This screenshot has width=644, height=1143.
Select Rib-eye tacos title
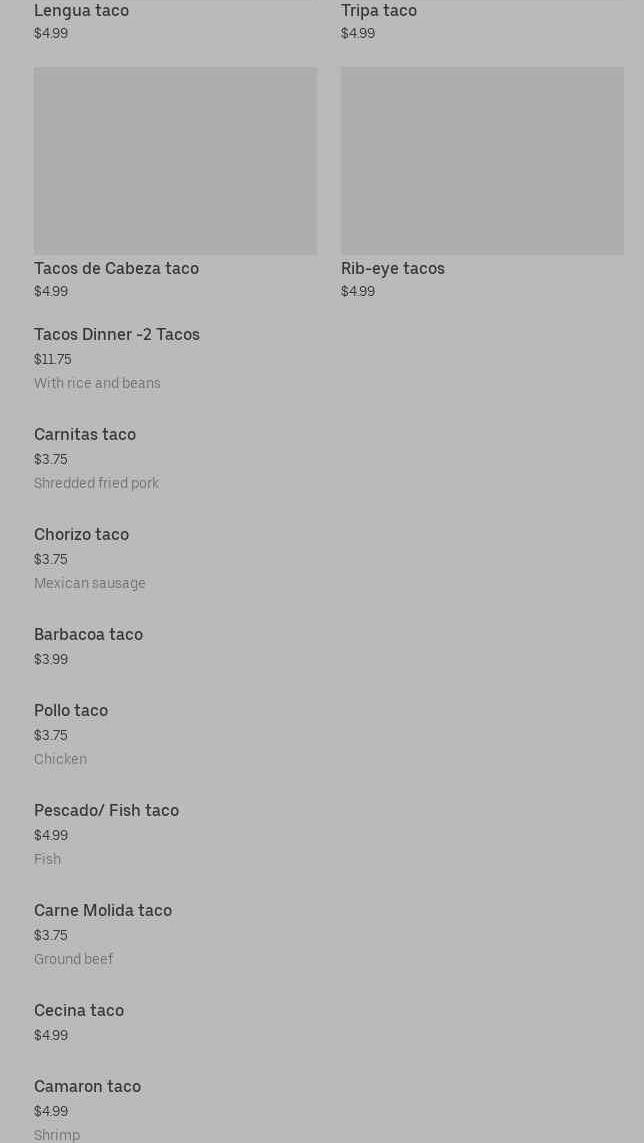click(392, 268)
